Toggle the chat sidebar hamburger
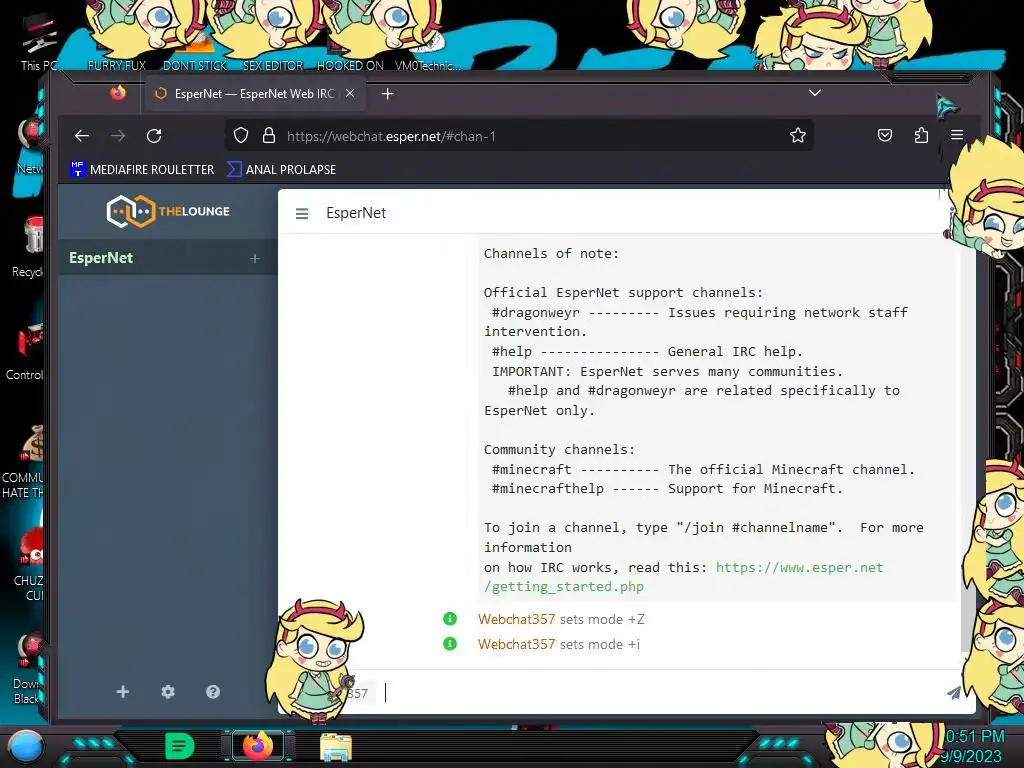Viewport: 1024px width, 768px height. click(302, 214)
